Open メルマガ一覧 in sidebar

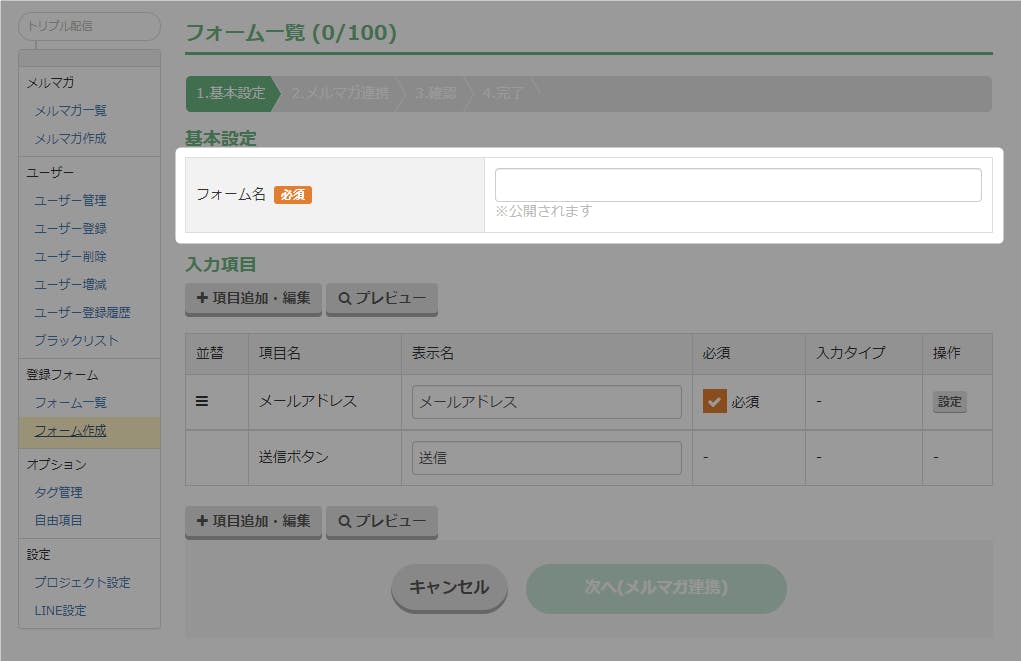click(70, 111)
